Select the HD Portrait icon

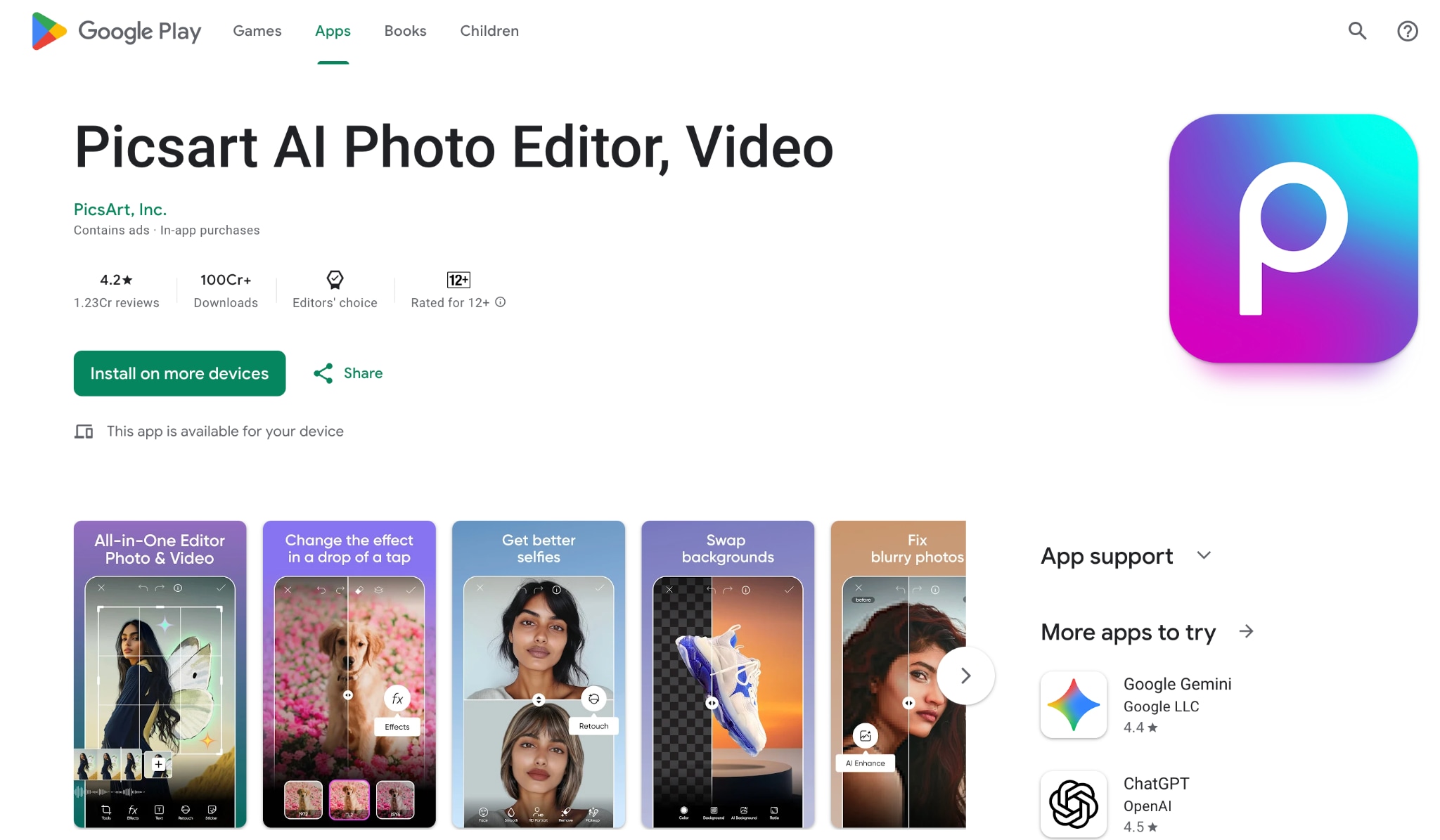coord(537,810)
